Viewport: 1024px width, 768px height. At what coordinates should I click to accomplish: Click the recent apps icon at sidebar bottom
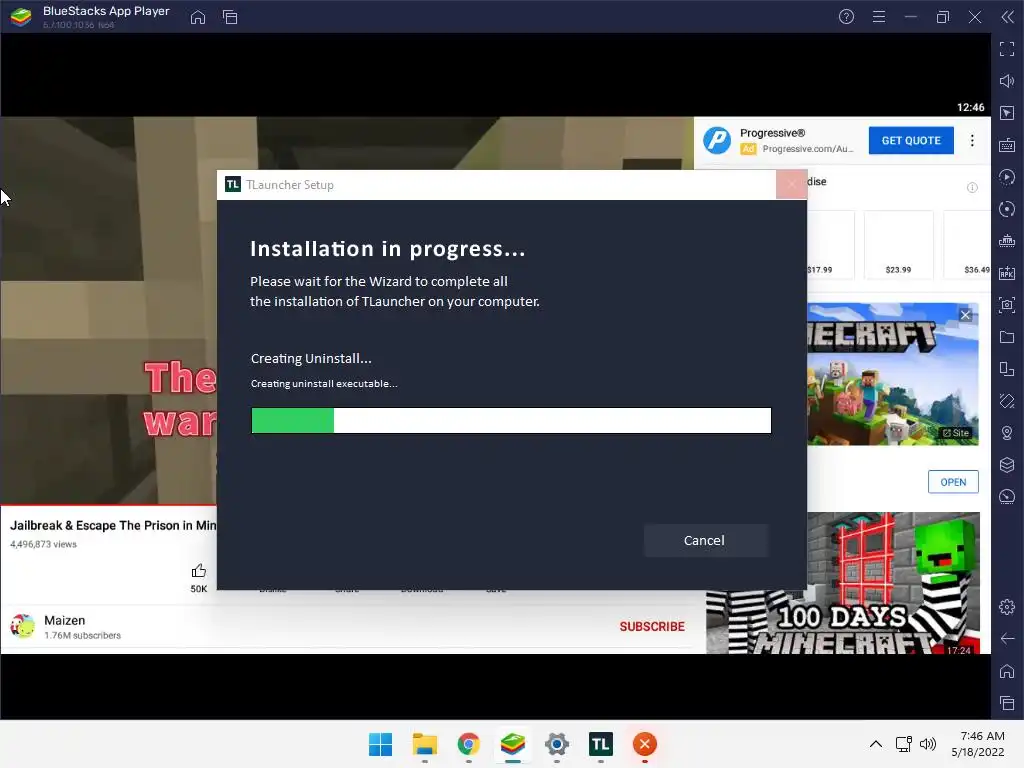pyautogui.click(x=1007, y=703)
